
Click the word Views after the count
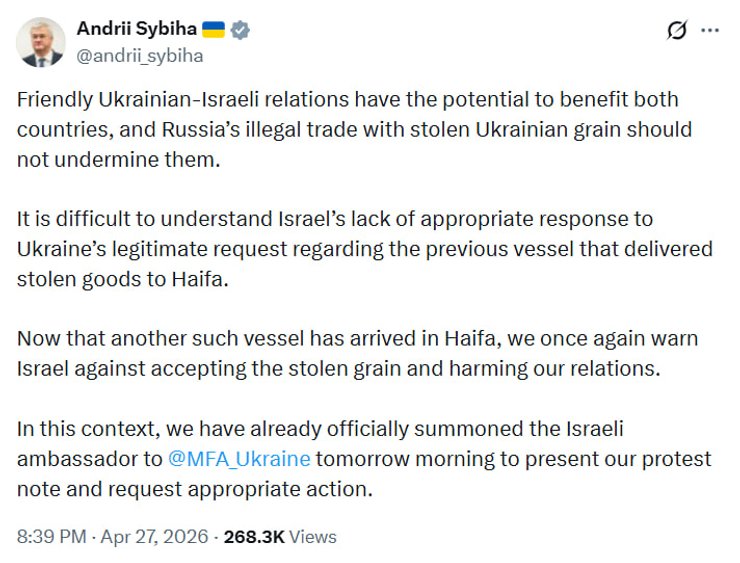click(312, 537)
